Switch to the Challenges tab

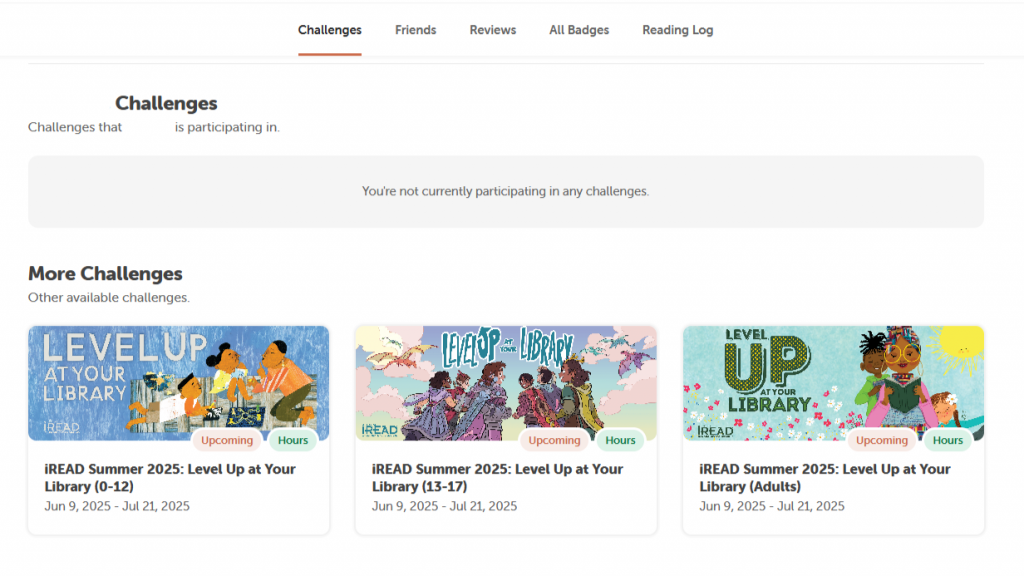[330, 30]
